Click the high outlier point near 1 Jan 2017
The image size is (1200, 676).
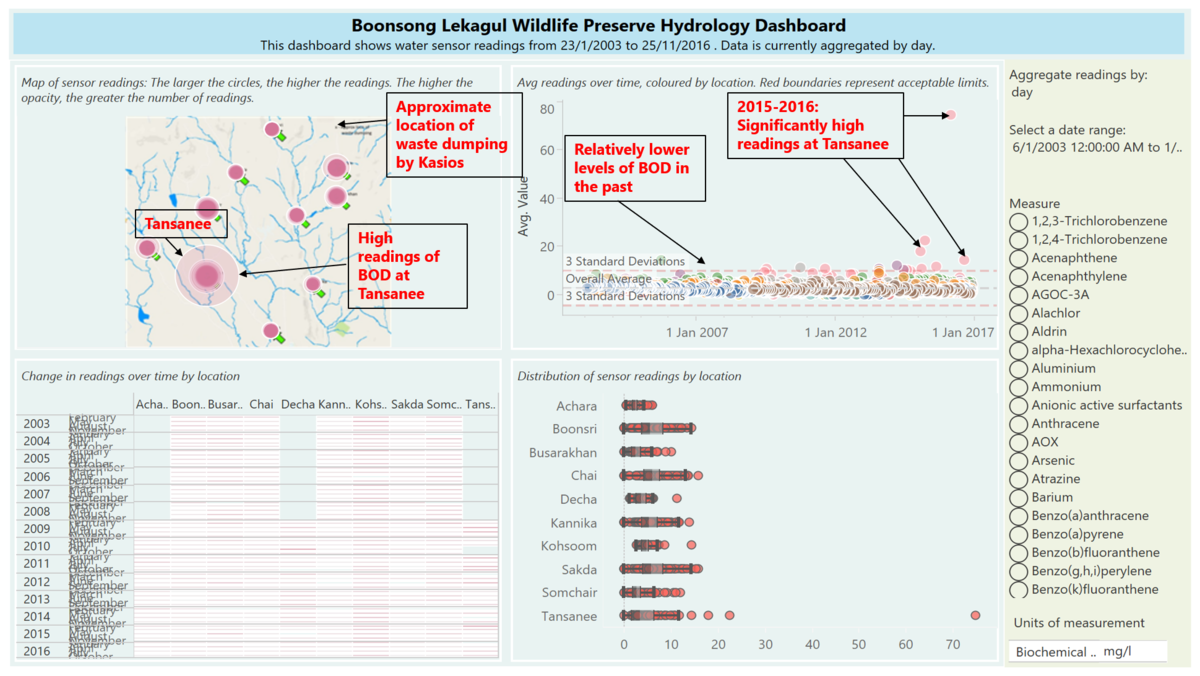click(x=962, y=258)
